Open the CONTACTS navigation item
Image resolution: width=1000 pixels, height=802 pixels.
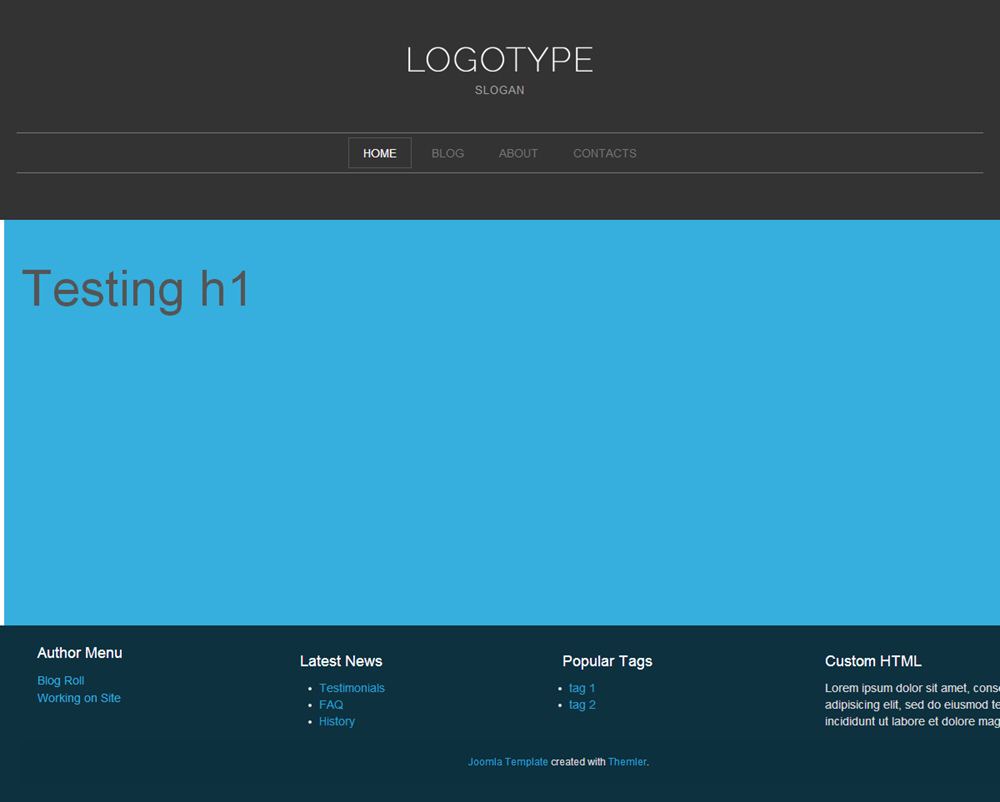[x=604, y=153]
